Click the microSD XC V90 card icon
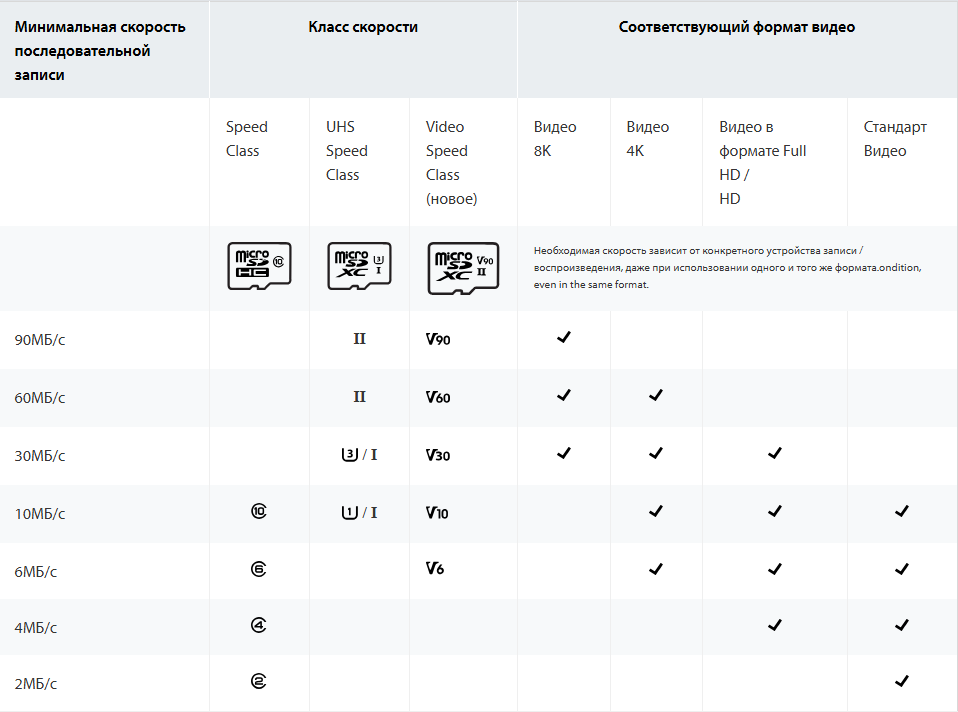958x712 pixels. 463,268
